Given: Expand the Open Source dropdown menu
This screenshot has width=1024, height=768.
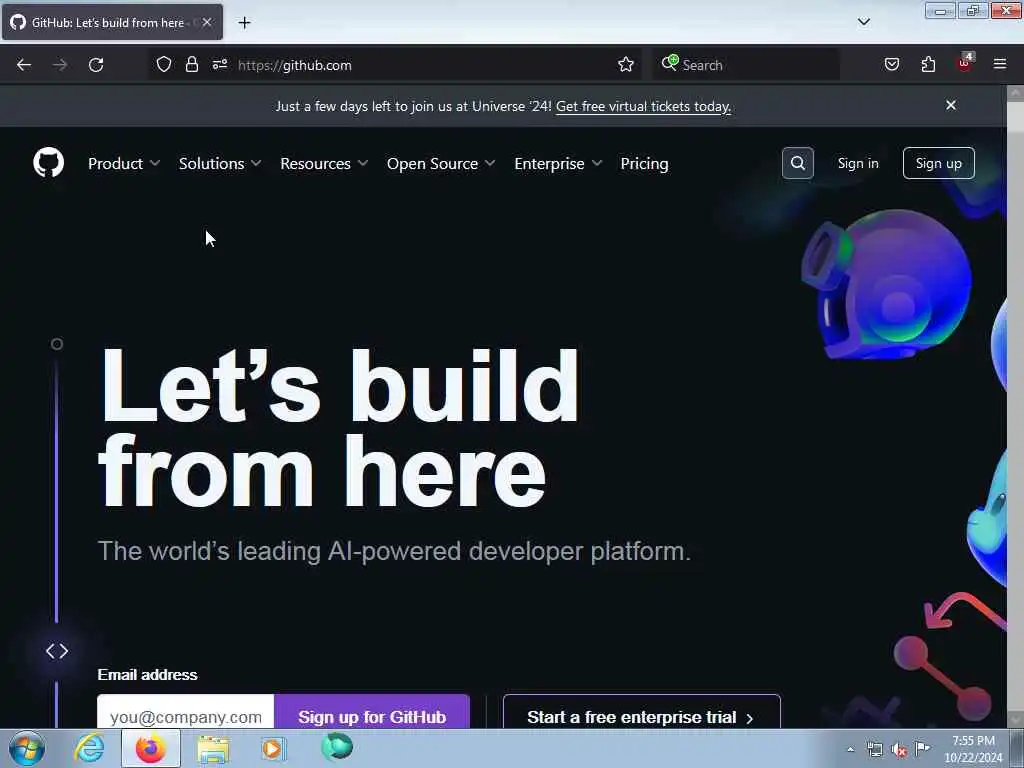Looking at the screenshot, I should (x=441, y=163).
